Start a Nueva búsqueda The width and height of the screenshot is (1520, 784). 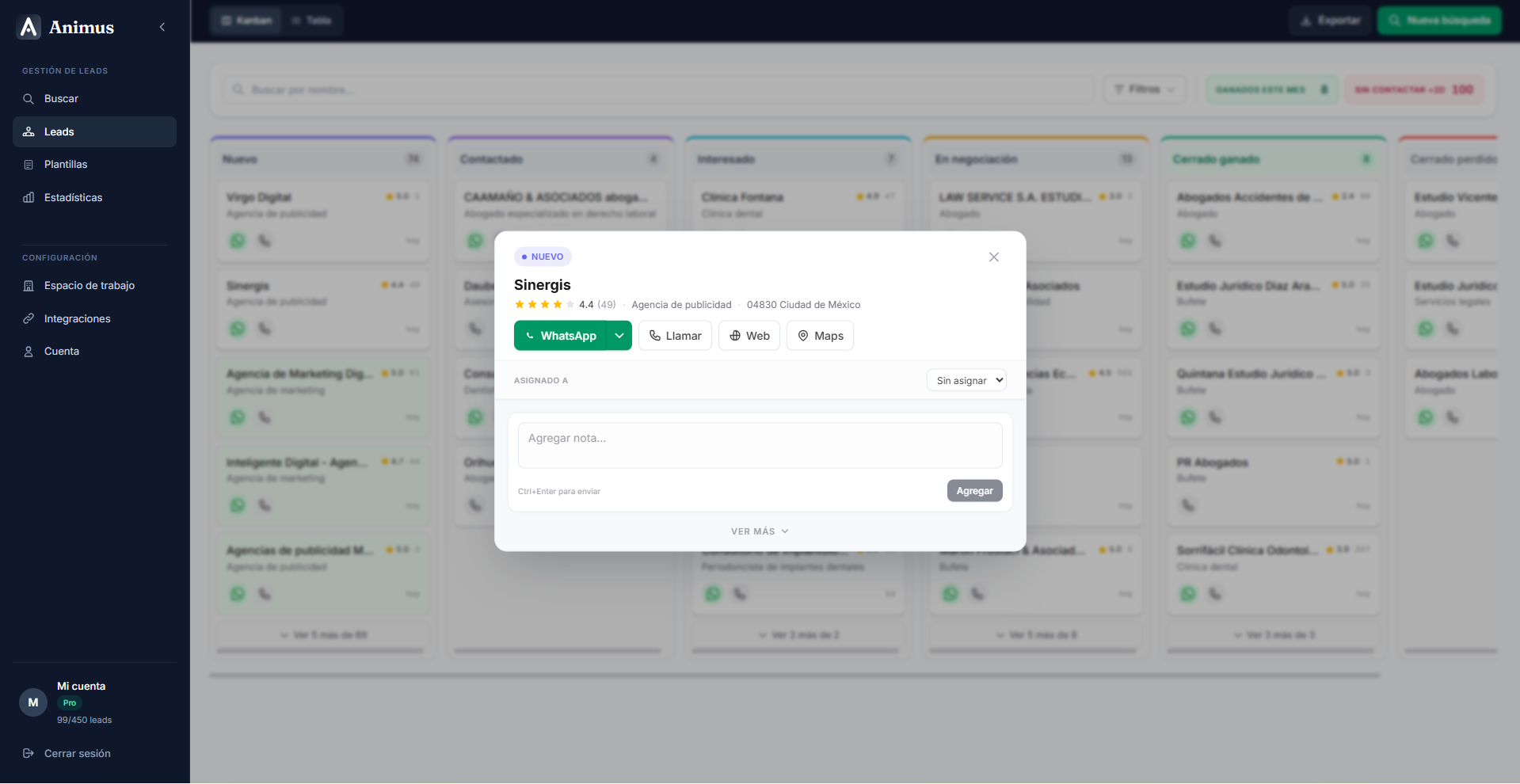pos(1440,21)
